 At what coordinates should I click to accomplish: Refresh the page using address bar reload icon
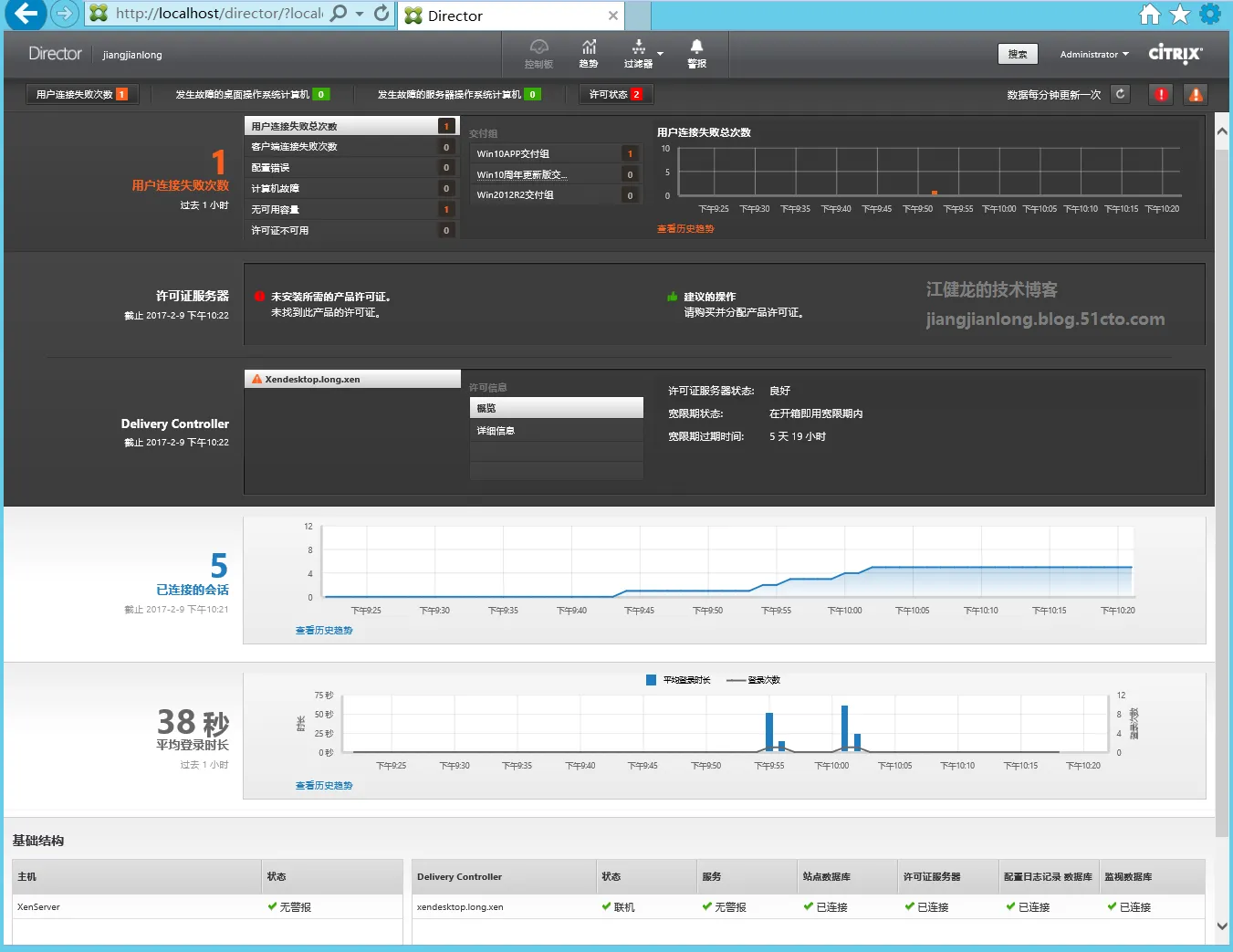(381, 14)
